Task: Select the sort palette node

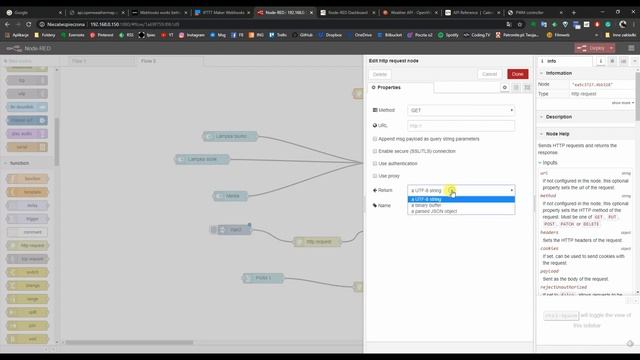Action: coord(27,339)
